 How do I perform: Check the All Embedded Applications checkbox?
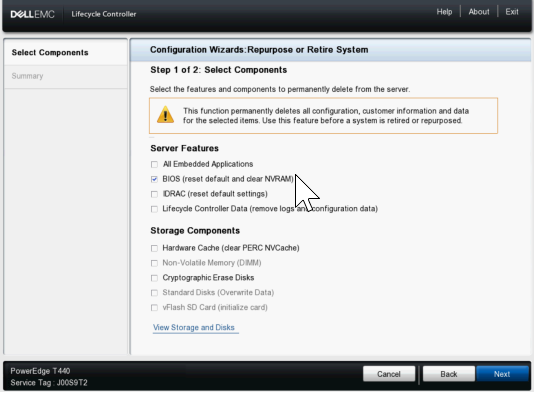coord(154,164)
